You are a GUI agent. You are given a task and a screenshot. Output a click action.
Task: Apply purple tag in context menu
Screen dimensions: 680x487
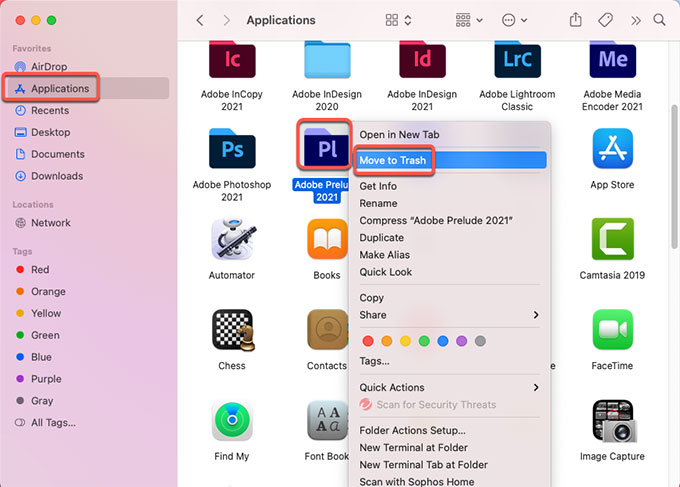[461, 341]
